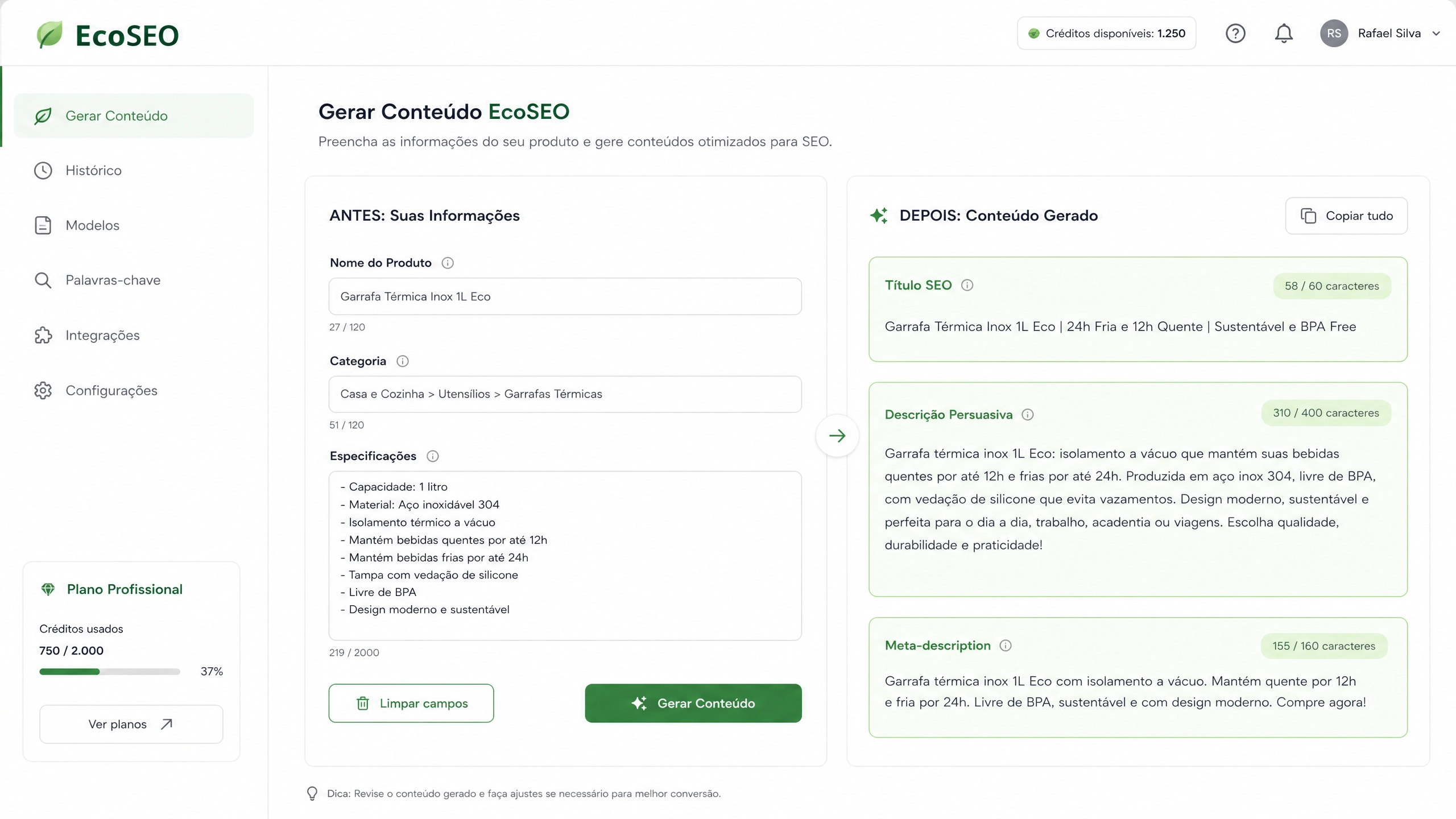Click the info icon next to Nome do Produto
Viewport: 1456px width, 819px height.
[448, 263]
